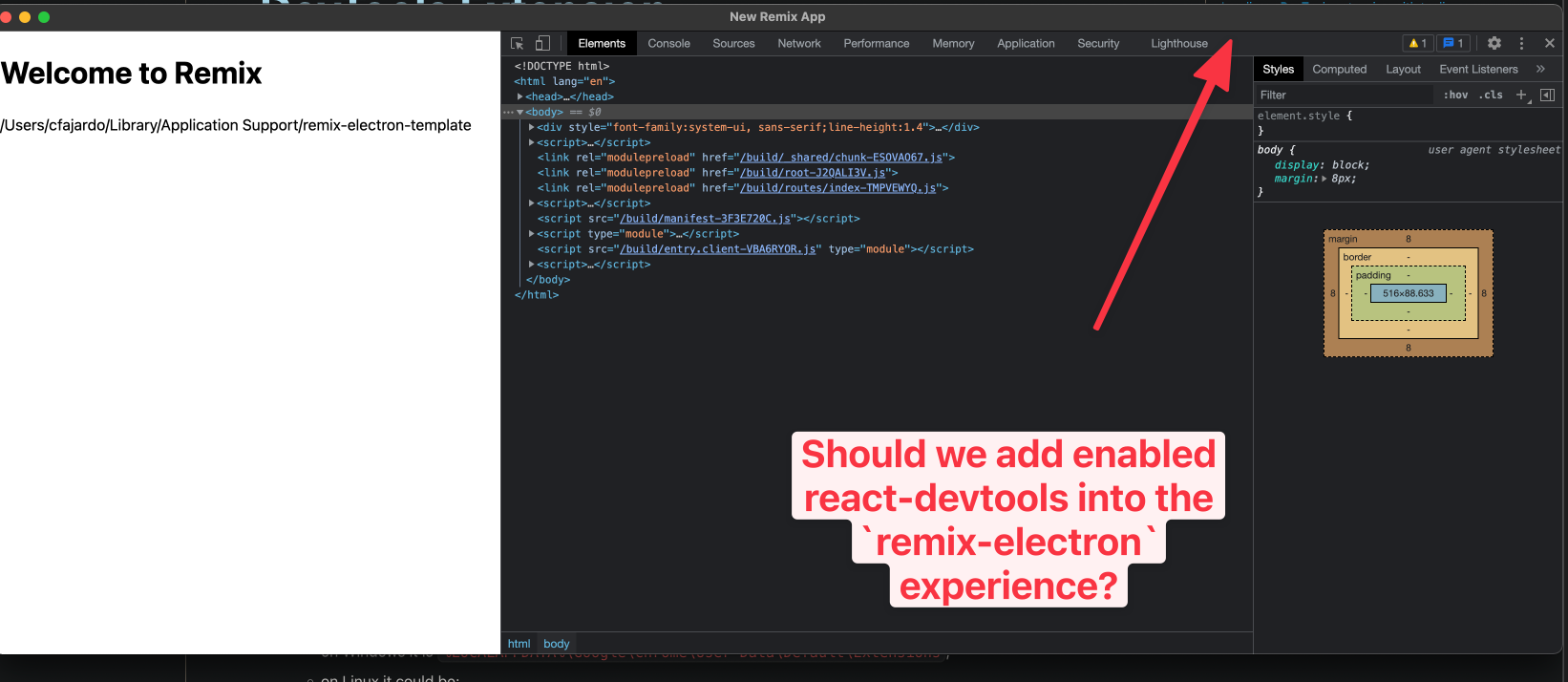1568x682 pixels.
Task: Click the element.style rule block
Action: click(1409, 123)
